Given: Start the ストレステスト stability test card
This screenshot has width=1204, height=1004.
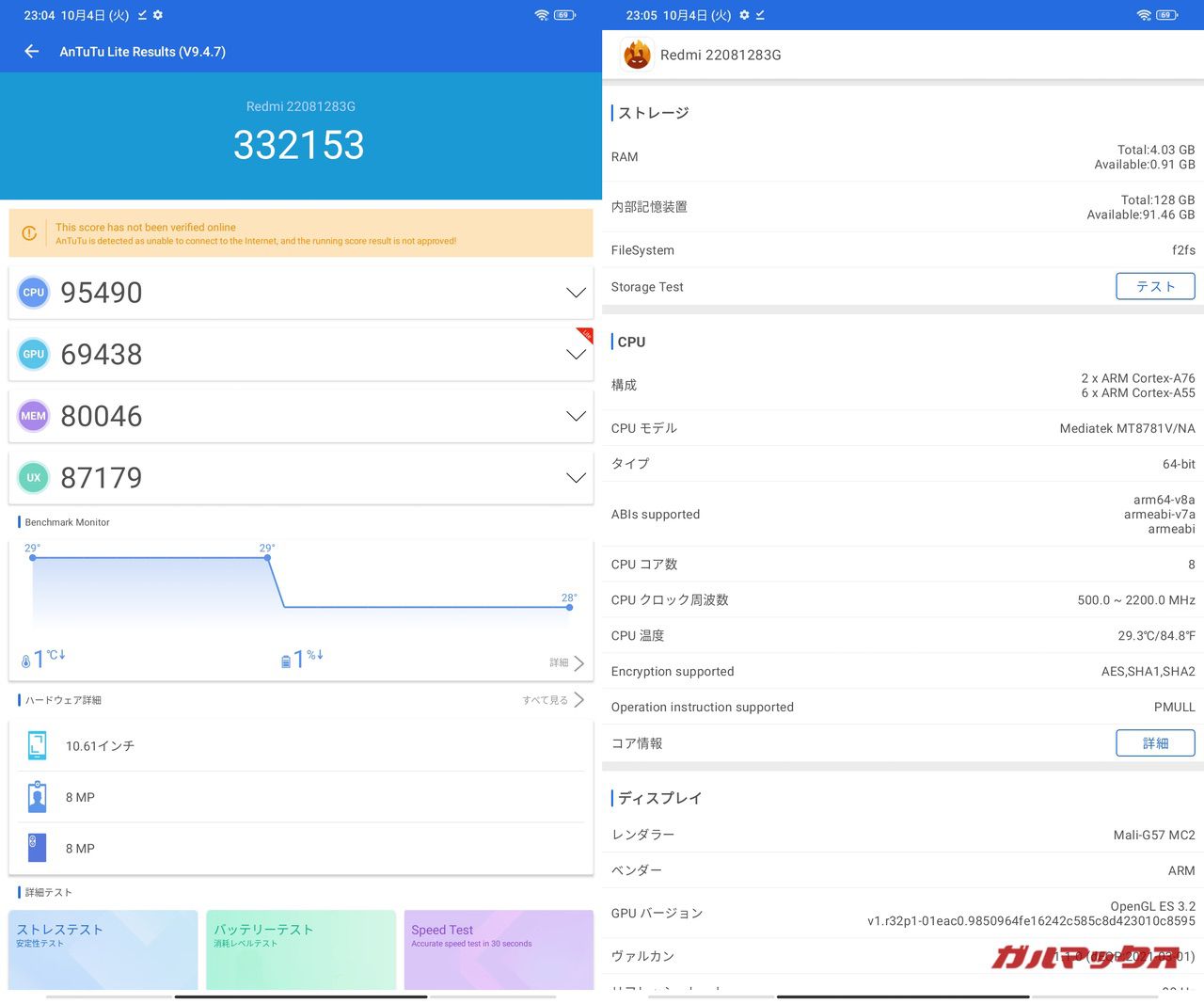Looking at the screenshot, I should pyautogui.click(x=103, y=948).
